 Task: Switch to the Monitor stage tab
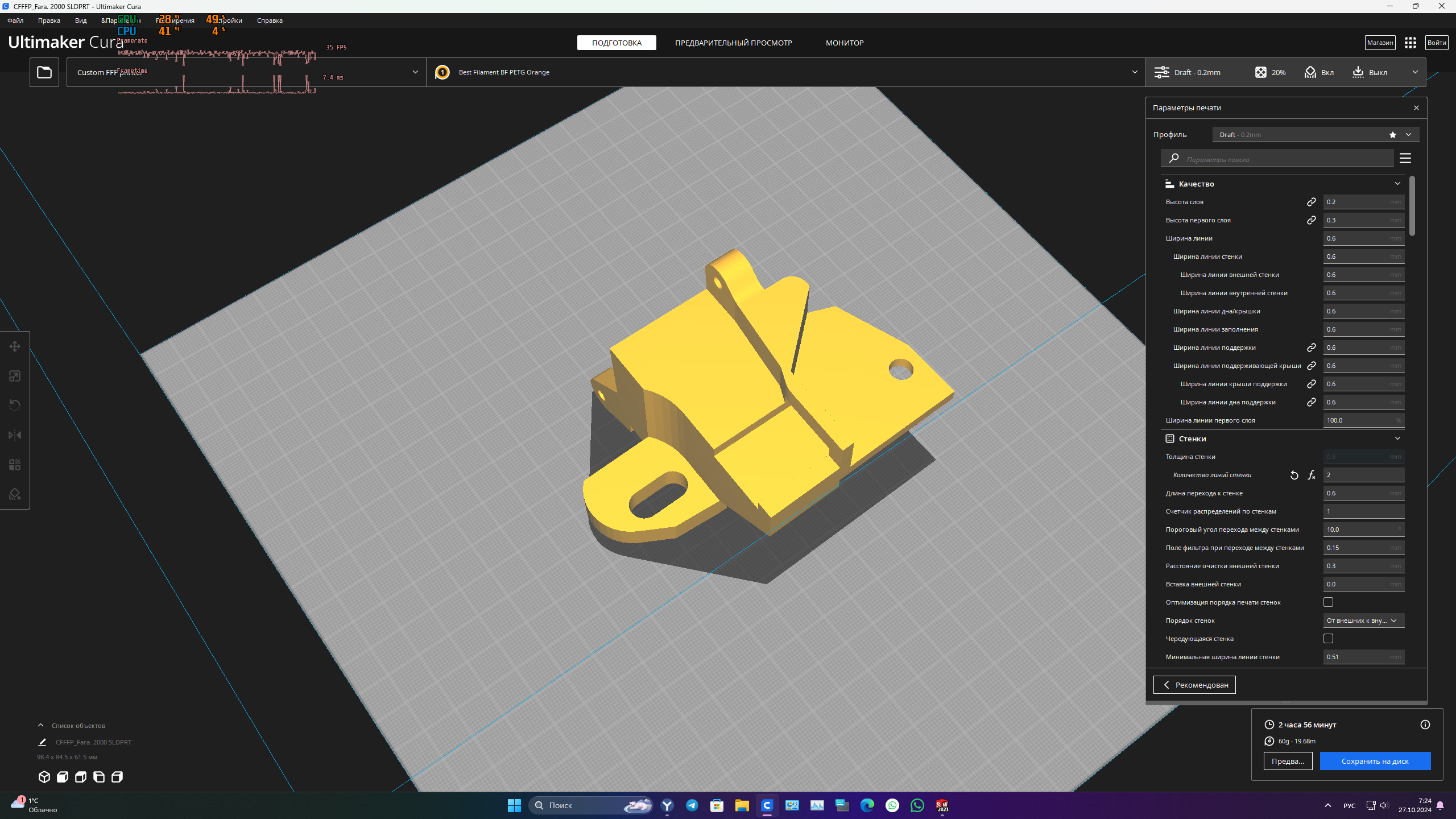coord(845,43)
